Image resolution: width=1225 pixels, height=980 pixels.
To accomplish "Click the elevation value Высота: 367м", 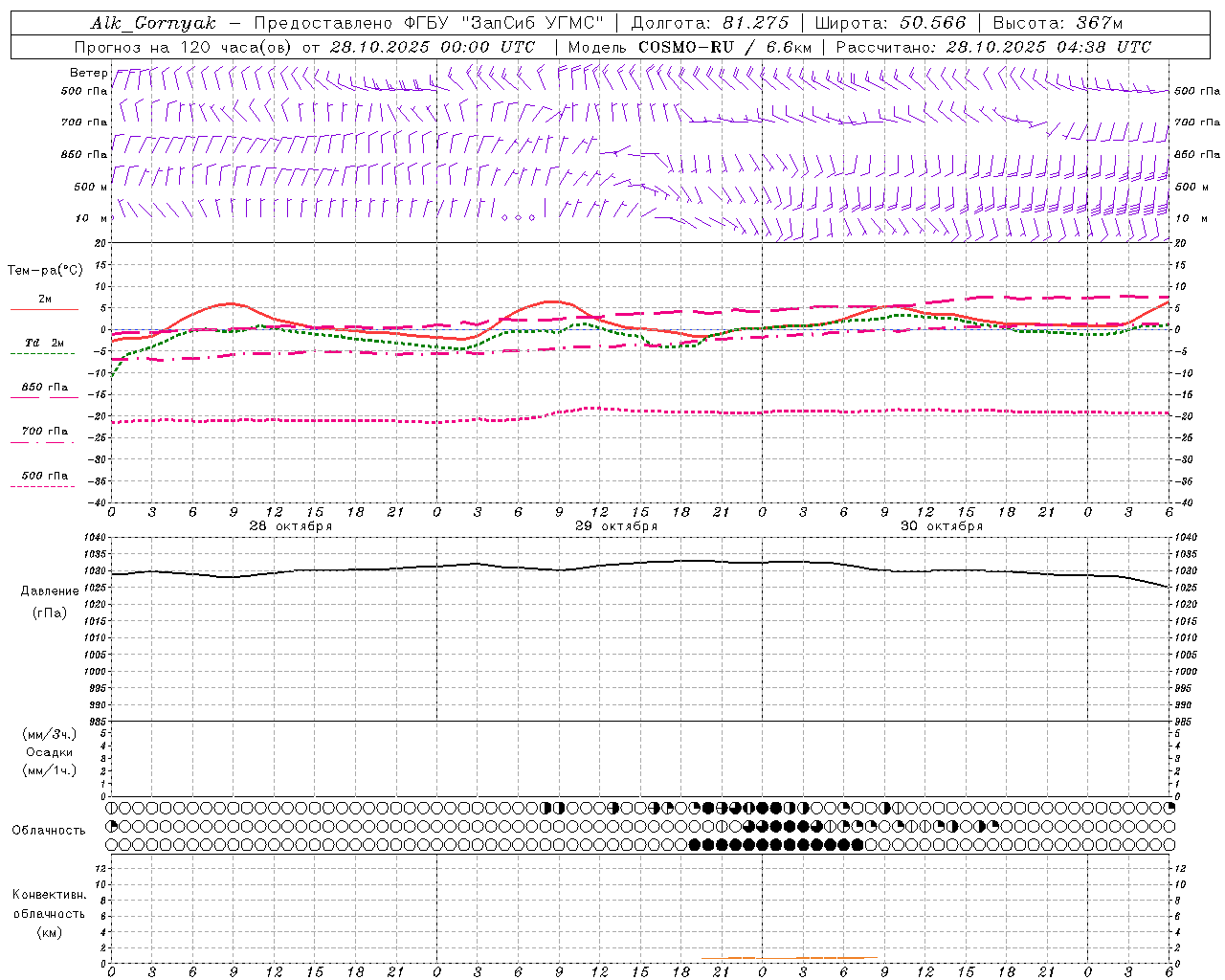I will 1058,23.
